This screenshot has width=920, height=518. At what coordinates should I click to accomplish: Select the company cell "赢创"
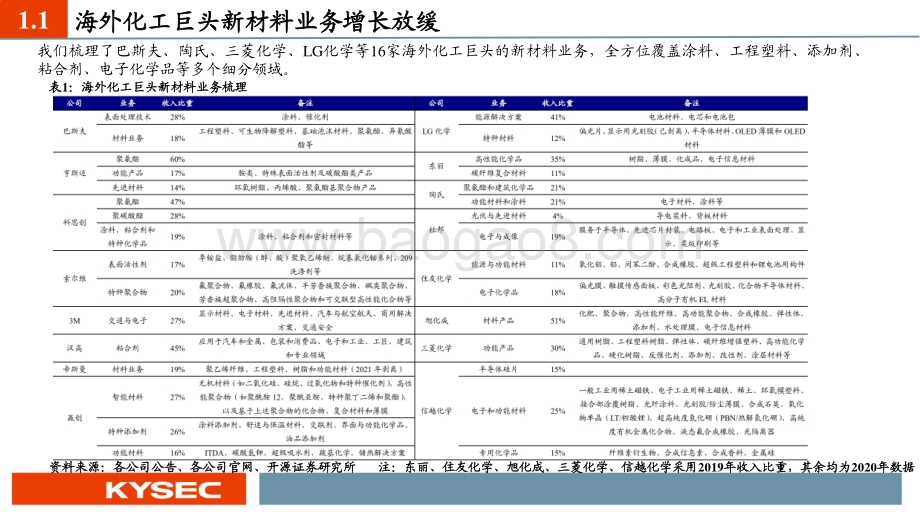coord(75,418)
